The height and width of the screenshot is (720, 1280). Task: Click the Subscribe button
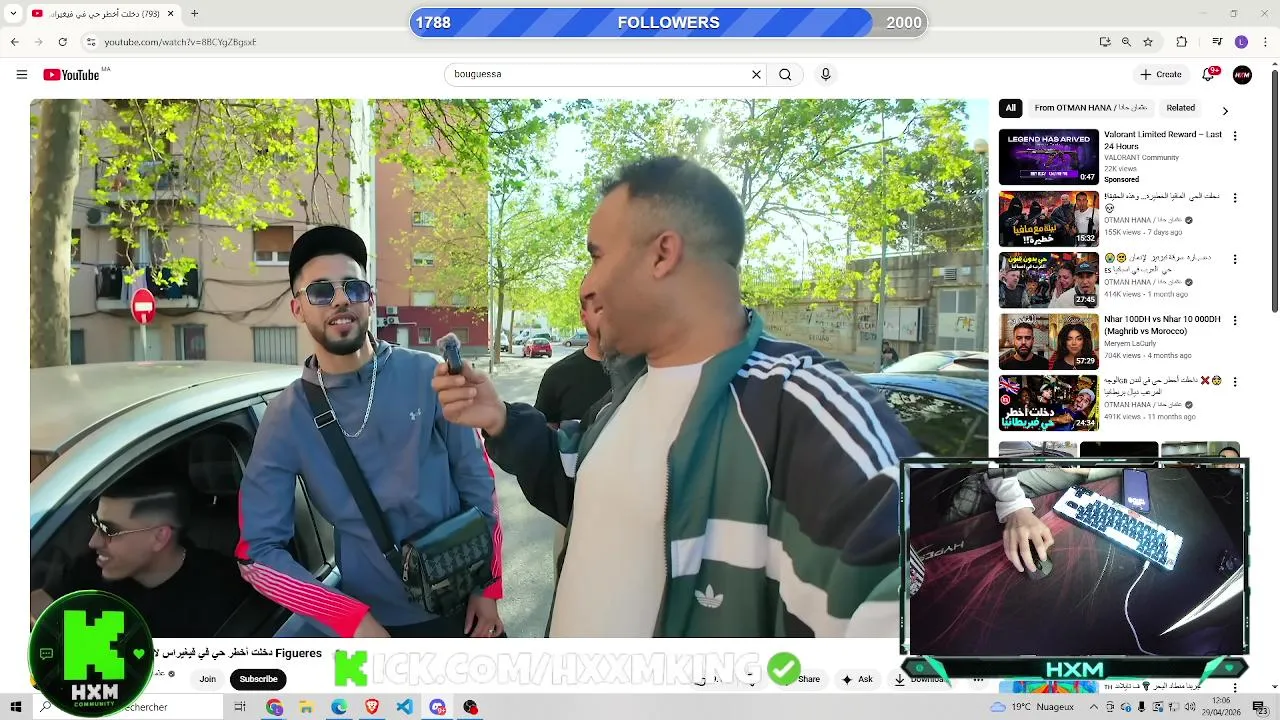pos(258,679)
